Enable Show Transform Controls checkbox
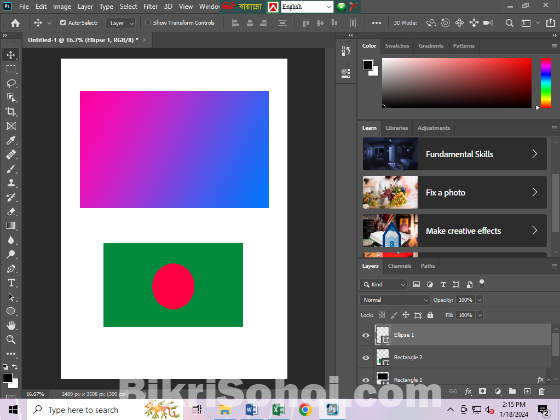The image size is (560, 420). point(148,23)
